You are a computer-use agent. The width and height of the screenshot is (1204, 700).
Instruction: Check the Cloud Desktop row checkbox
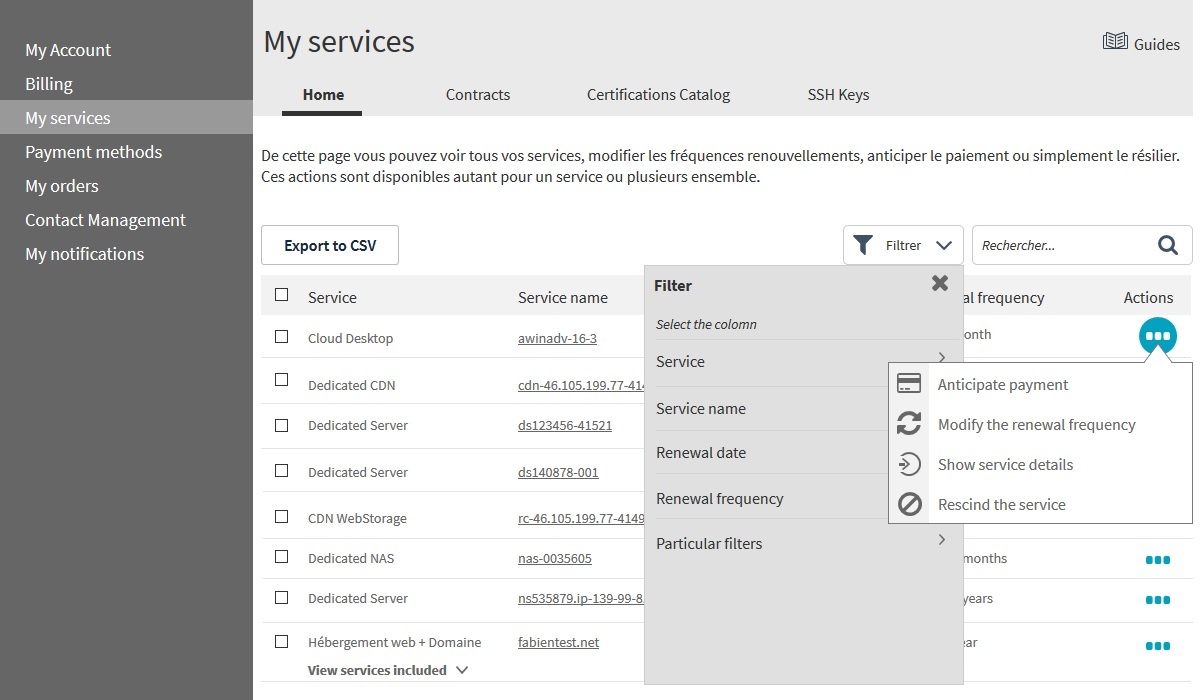[282, 337]
